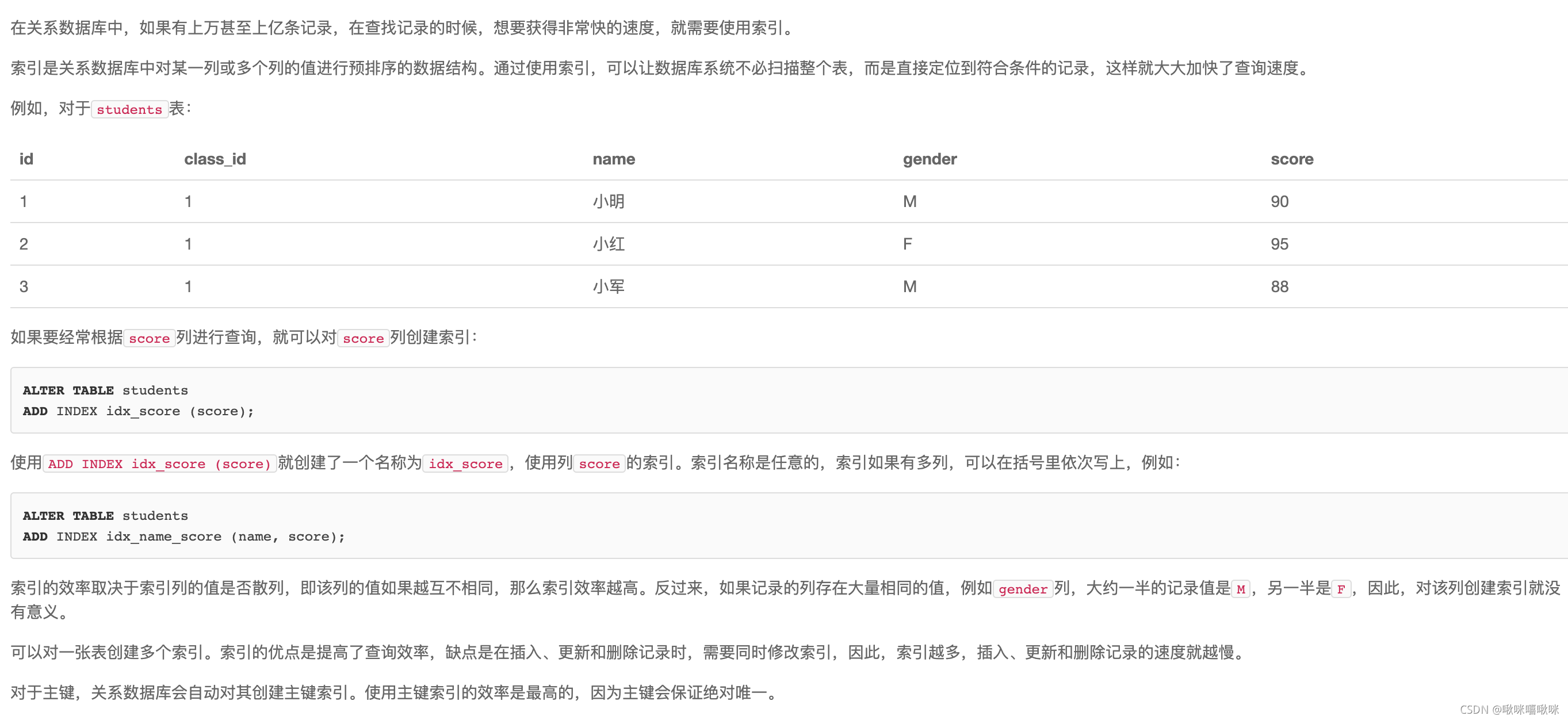Image resolution: width=1568 pixels, height=720 pixels.
Task: Click the code line 'ADD INDEX idx_score (score);'
Action: point(138,411)
